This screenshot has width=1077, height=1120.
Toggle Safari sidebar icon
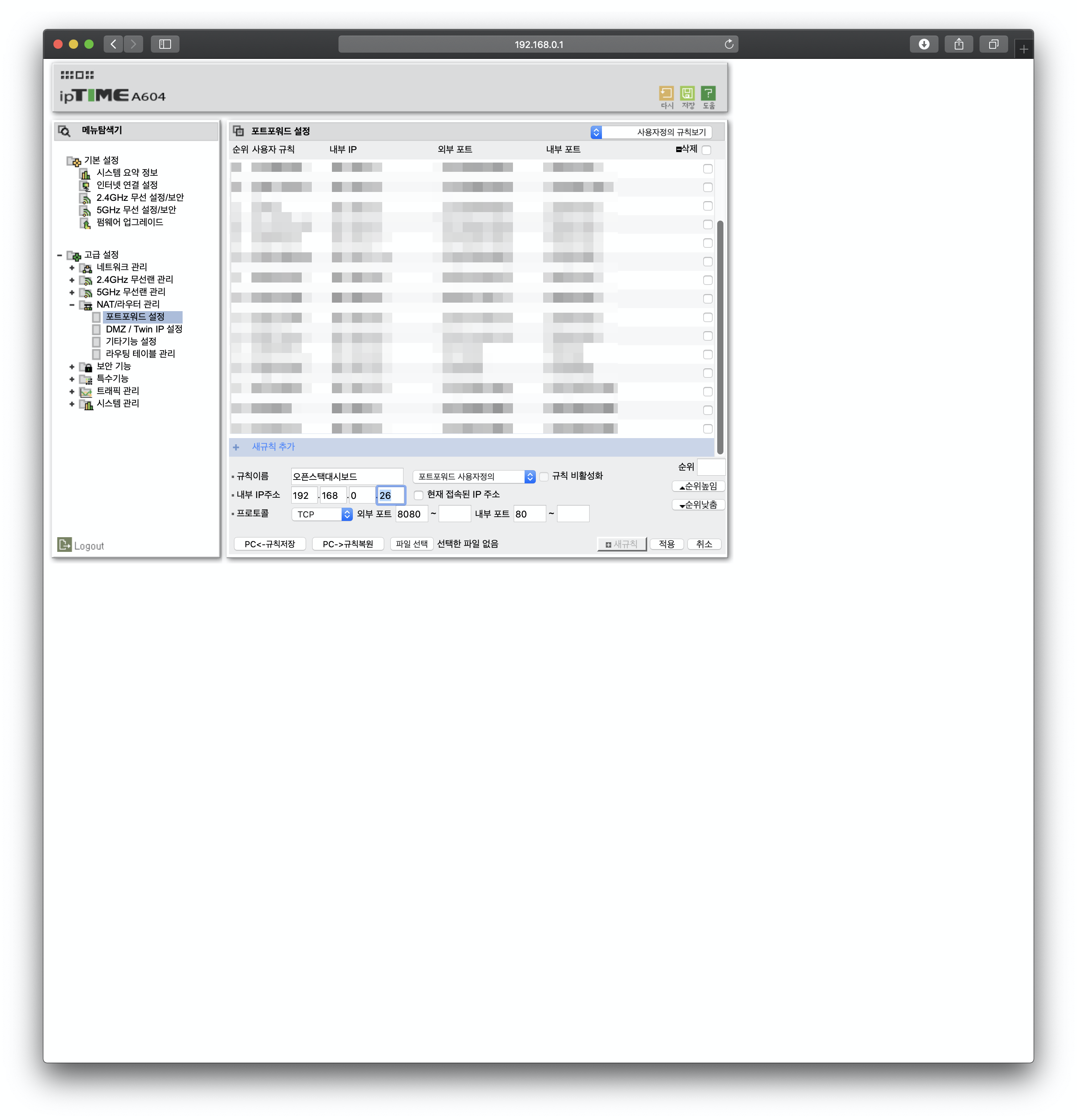pyautogui.click(x=165, y=44)
